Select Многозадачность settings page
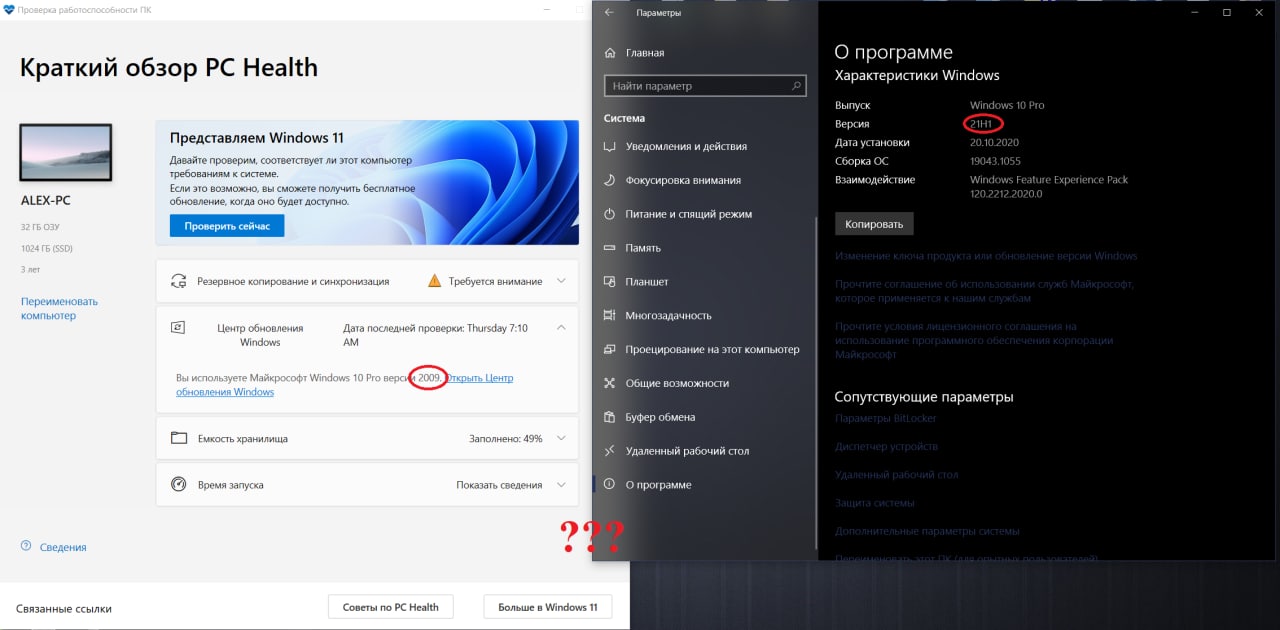1280x630 pixels. click(705, 315)
